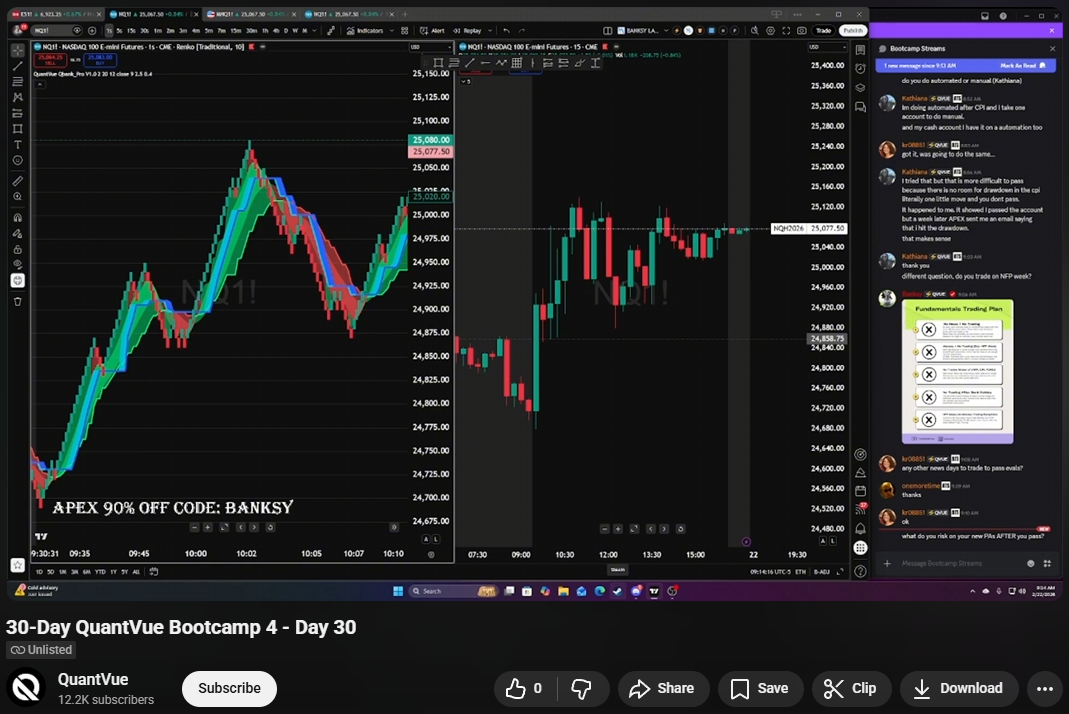Select the 1m timeframe
Image resolution: width=1069 pixels, height=714 pixels.
tap(157, 31)
